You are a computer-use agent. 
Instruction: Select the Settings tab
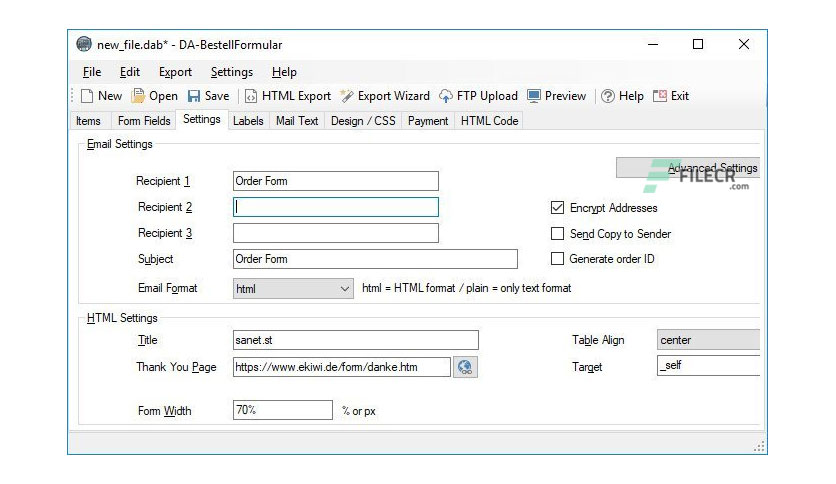202,119
